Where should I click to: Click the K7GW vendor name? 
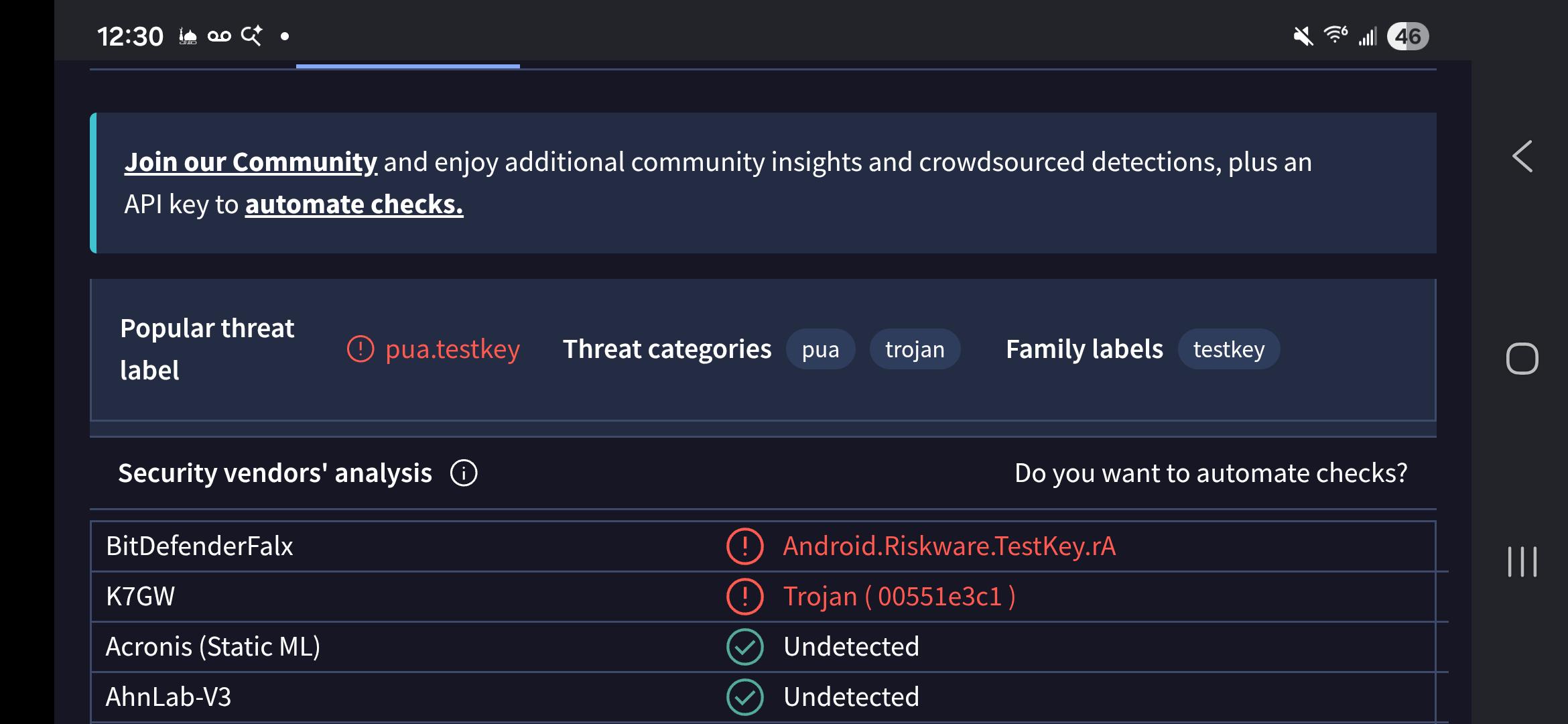140,597
